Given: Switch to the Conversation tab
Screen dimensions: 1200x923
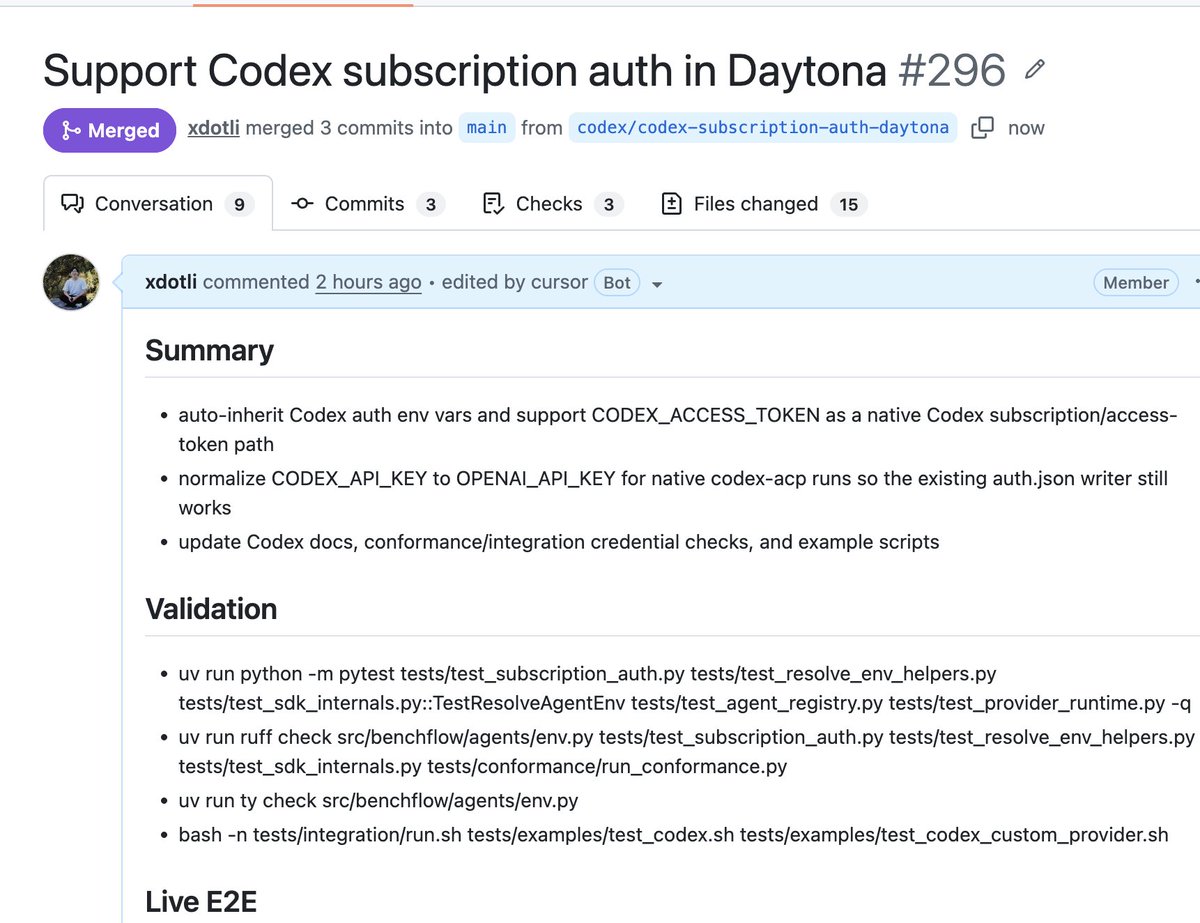Looking at the screenshot, I should [x=158, y=204].
